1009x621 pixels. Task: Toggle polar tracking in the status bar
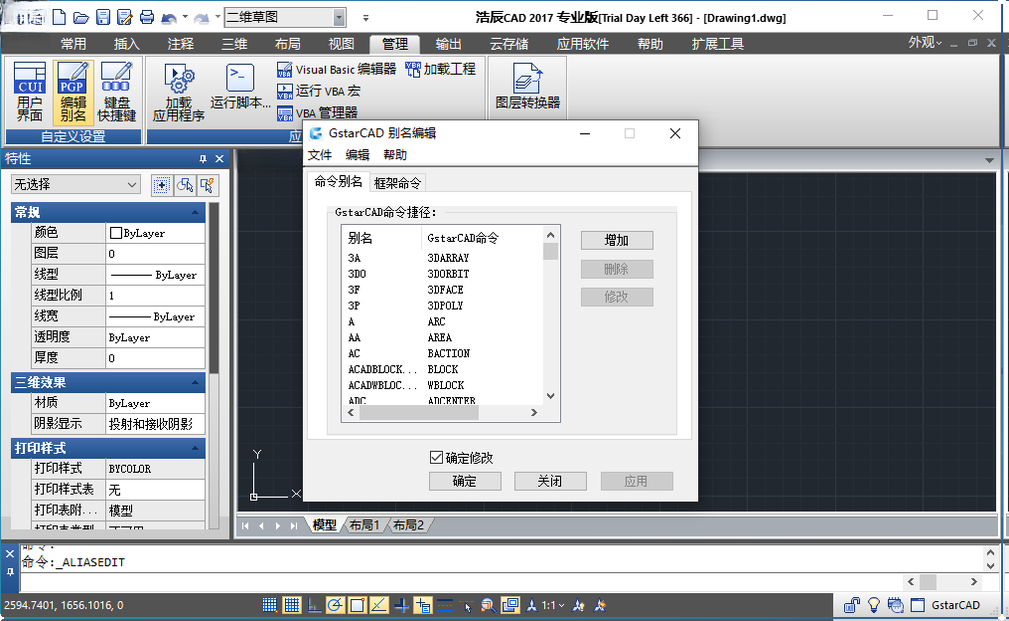point(335,605)
